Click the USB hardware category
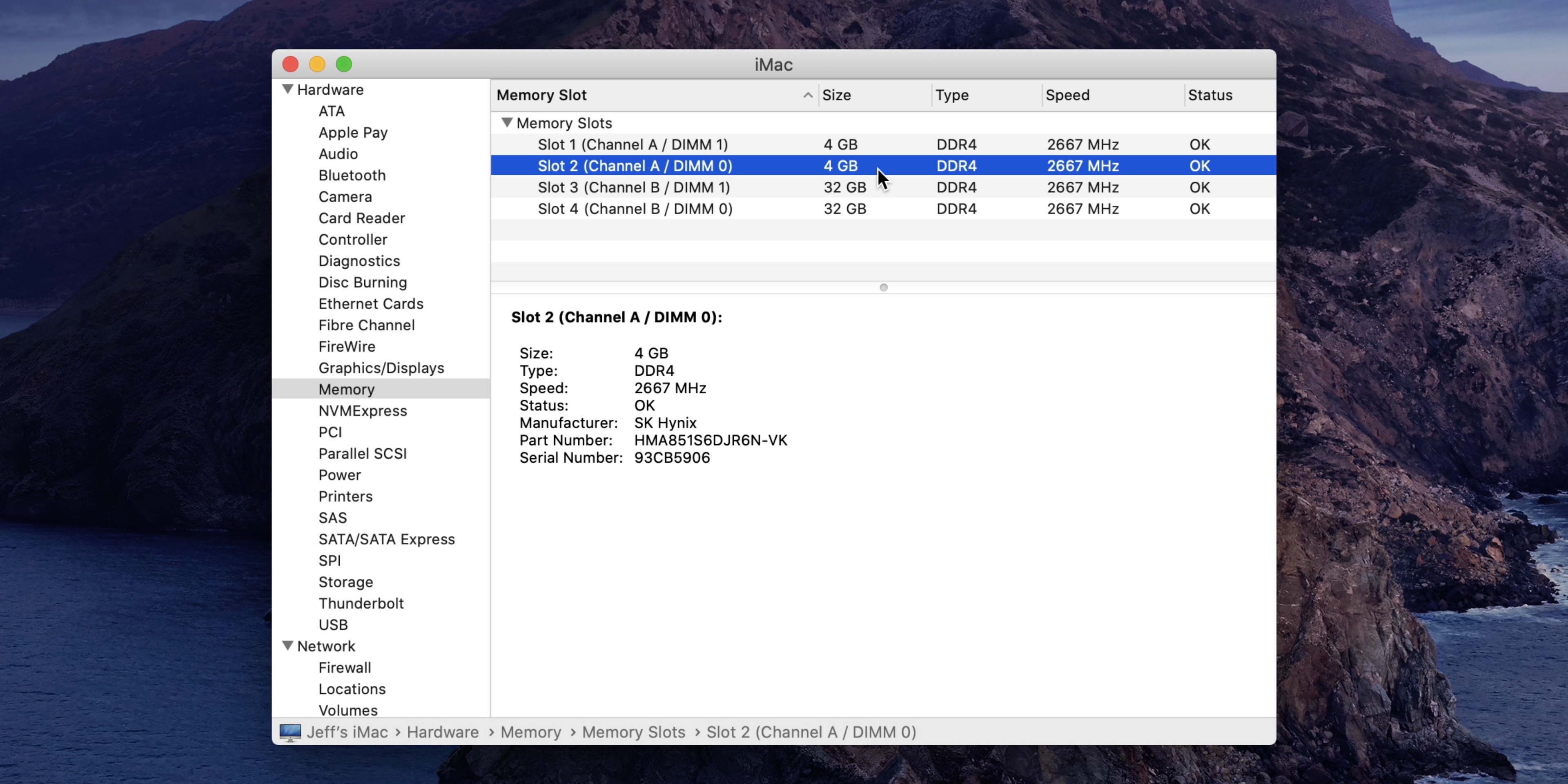 click(333, 624)
